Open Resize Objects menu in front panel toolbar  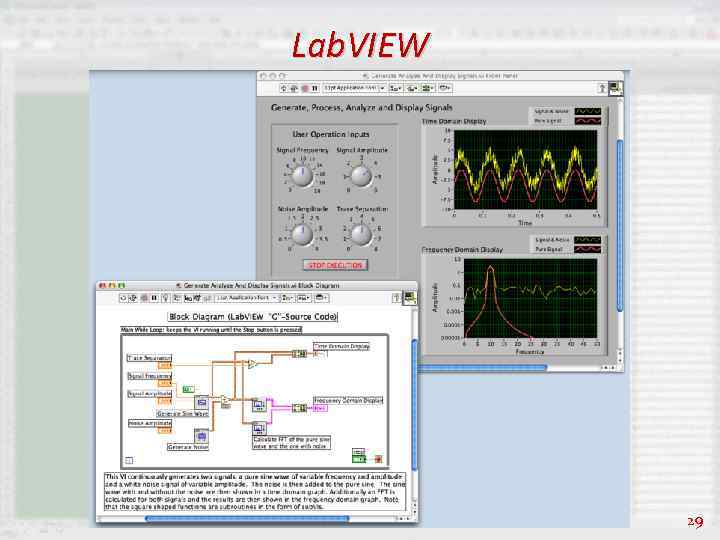tap(428, 88)
